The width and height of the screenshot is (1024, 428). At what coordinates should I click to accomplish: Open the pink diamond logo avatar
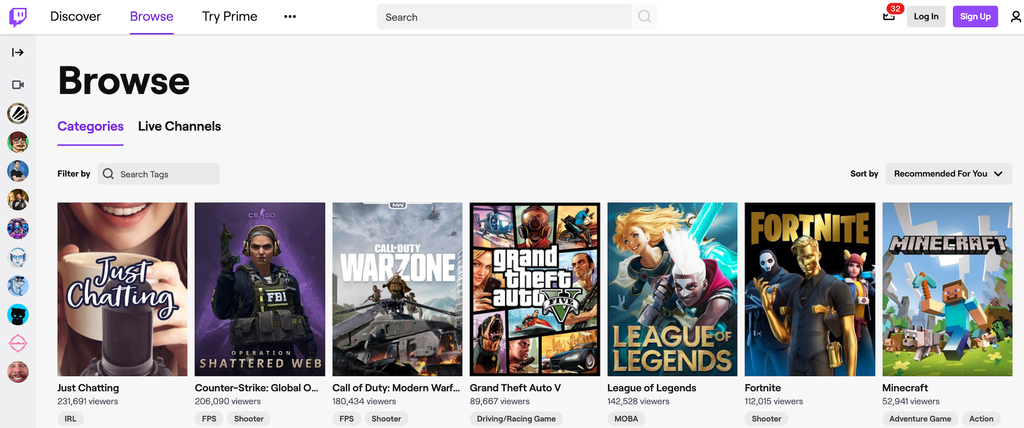pyautogui.click(x=18, y=343)
